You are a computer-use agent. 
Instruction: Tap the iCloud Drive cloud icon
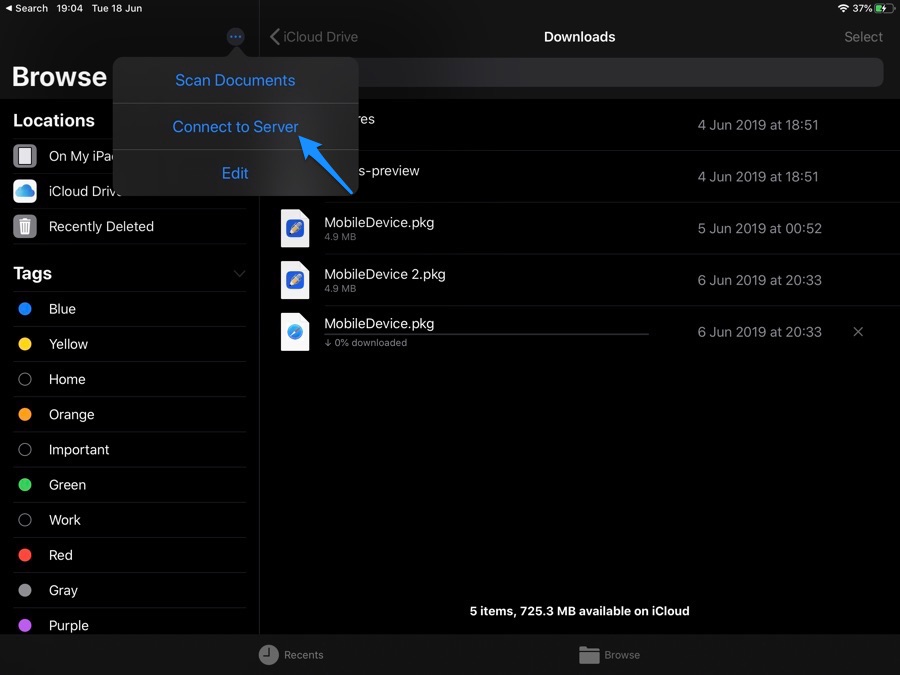25,191
